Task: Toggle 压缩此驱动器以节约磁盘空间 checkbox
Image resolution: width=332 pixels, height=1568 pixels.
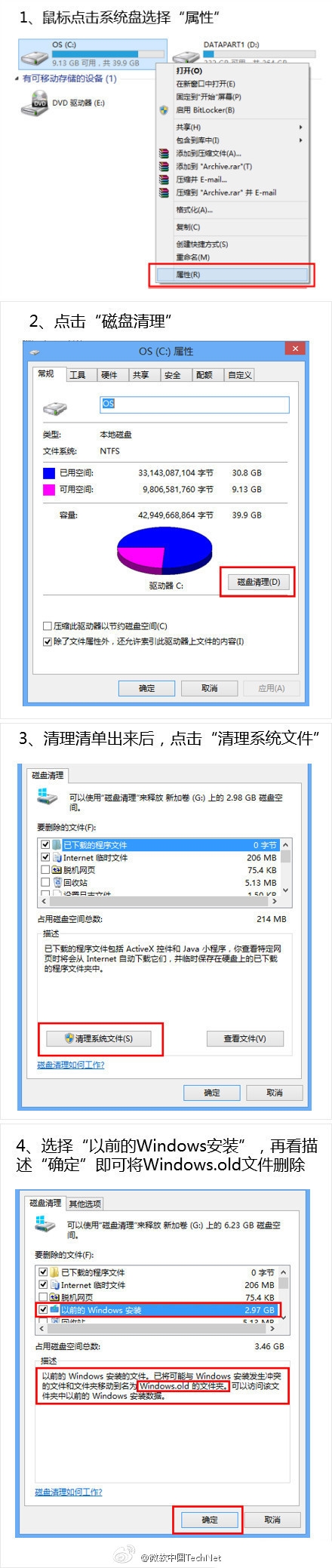Action: 47,626
